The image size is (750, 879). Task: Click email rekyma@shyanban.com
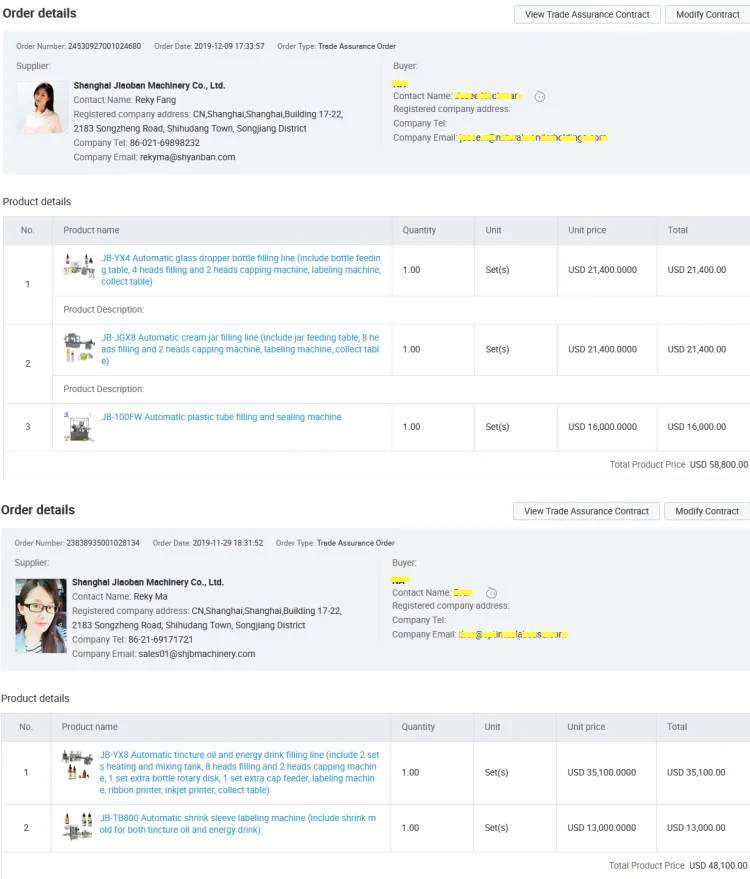187,158
